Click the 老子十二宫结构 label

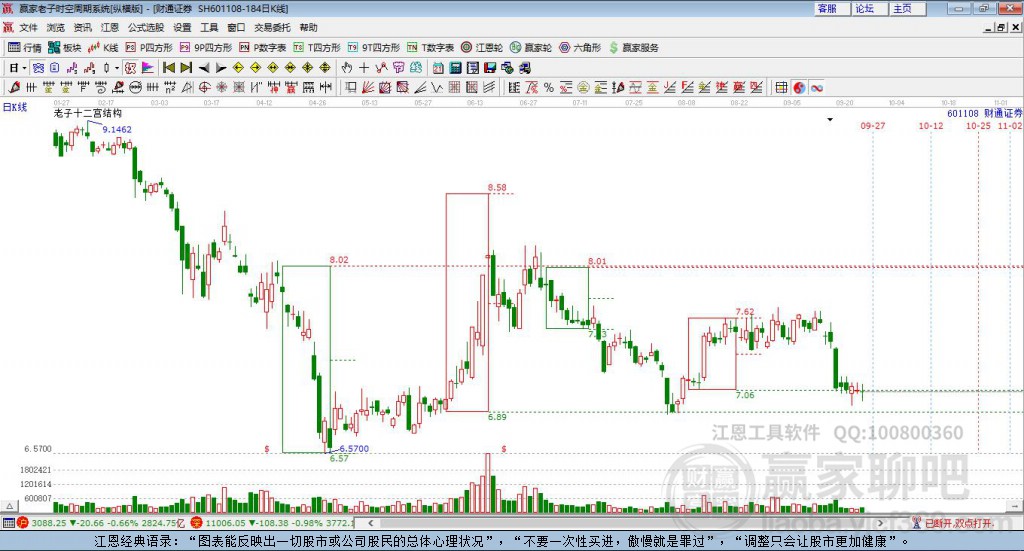coord(88,113)
